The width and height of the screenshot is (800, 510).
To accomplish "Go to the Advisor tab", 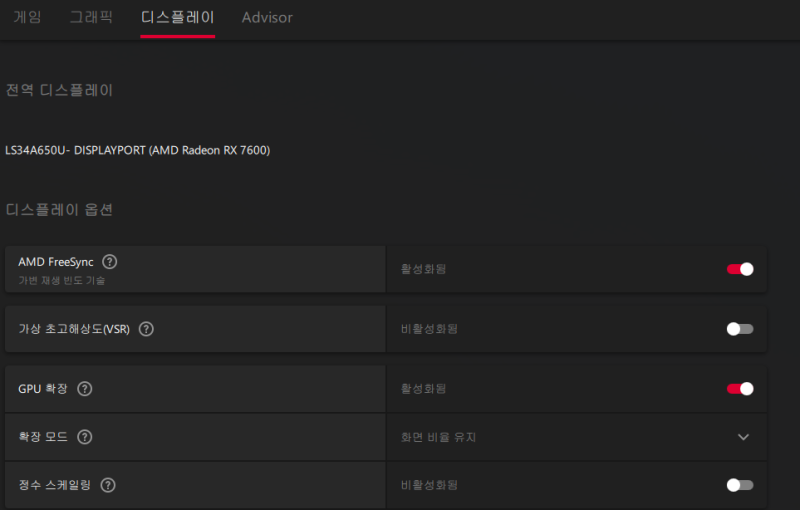I will tap(267, 17).
